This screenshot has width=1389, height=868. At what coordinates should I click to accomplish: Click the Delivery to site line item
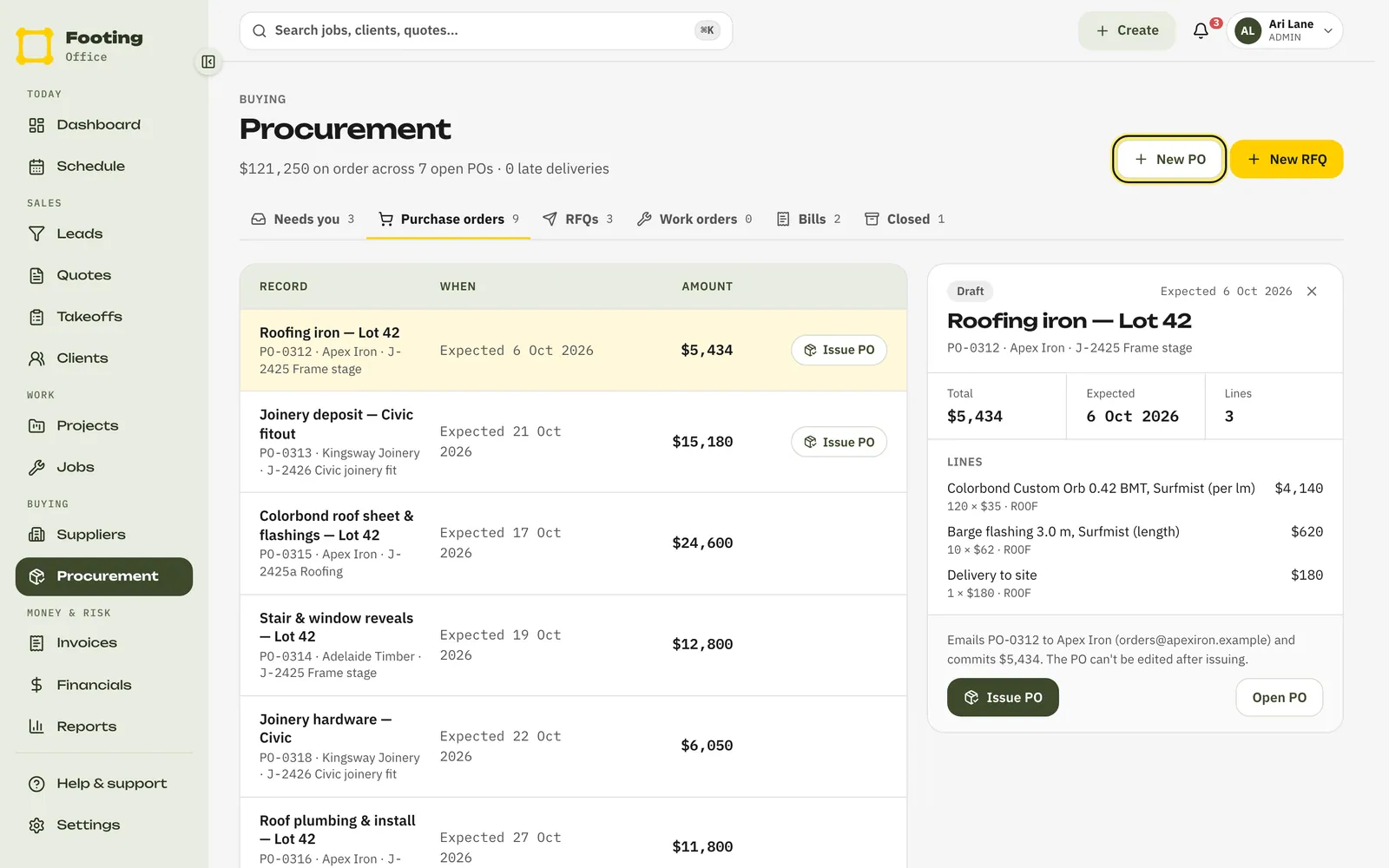click(x=1135, y=583)
